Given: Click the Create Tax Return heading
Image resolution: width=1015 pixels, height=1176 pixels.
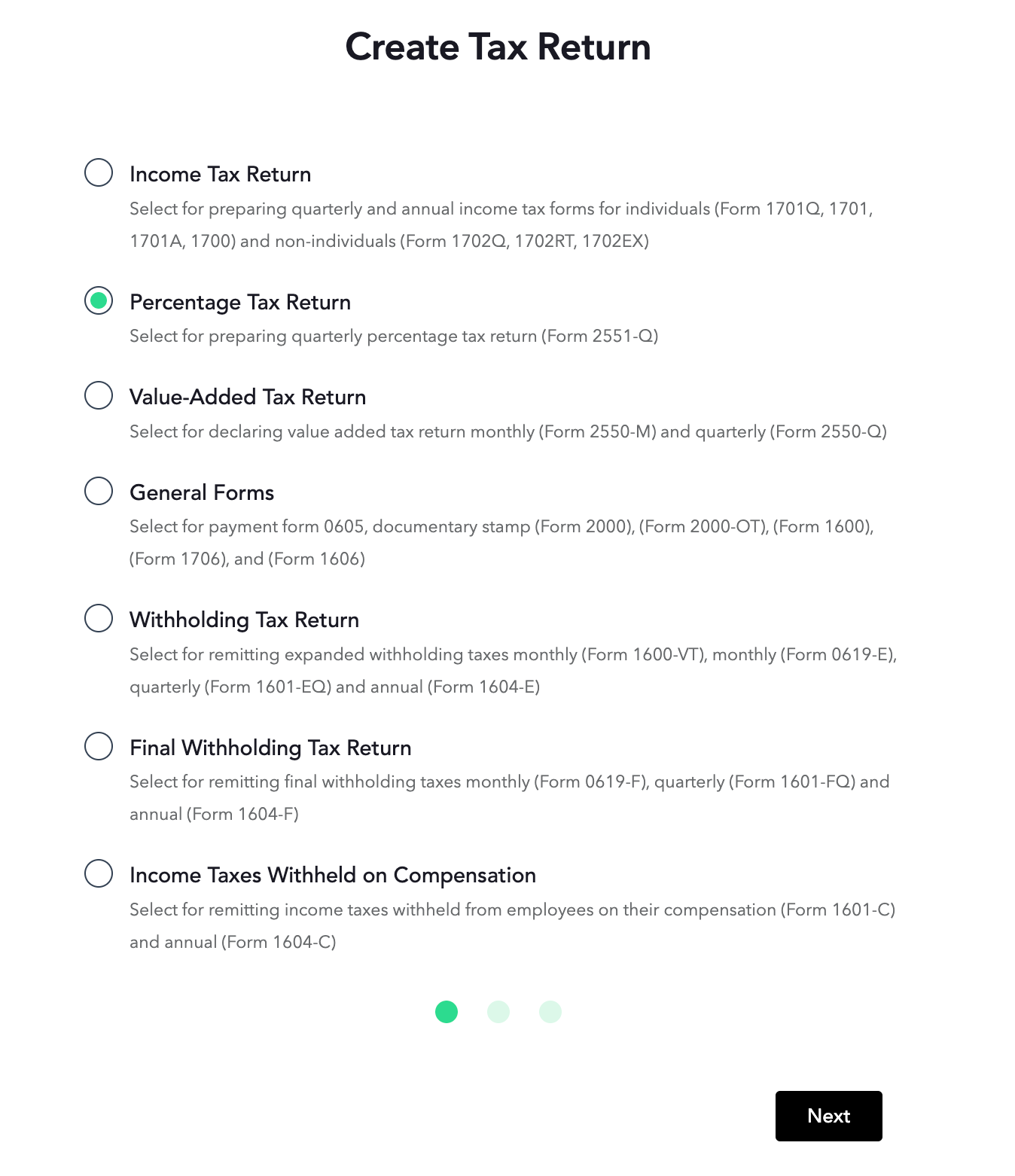Looking at the screenshot, I should 498,47.
